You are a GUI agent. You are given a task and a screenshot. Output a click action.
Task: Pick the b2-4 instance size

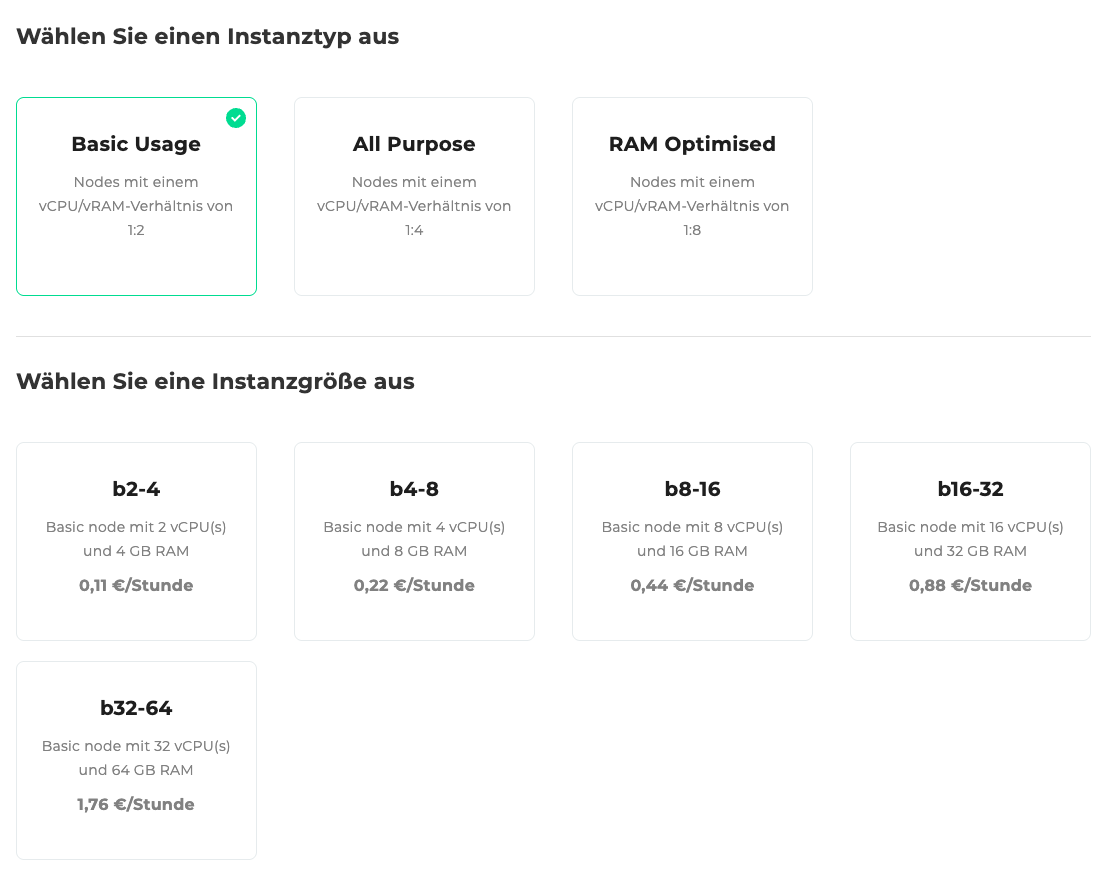pyautogui.click(x=136, y=540)
